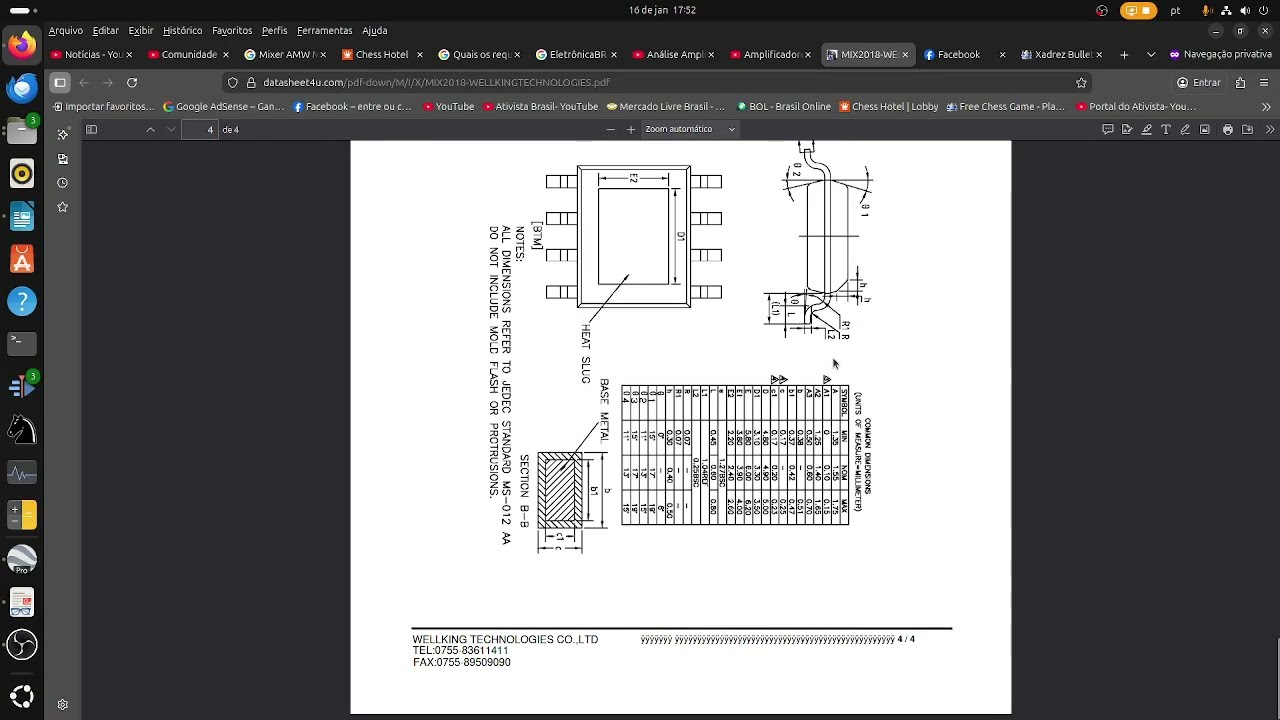The width and height of the screenshot is (1280, 720).
Task: Save/download the PDF document
Action: 1247,129
